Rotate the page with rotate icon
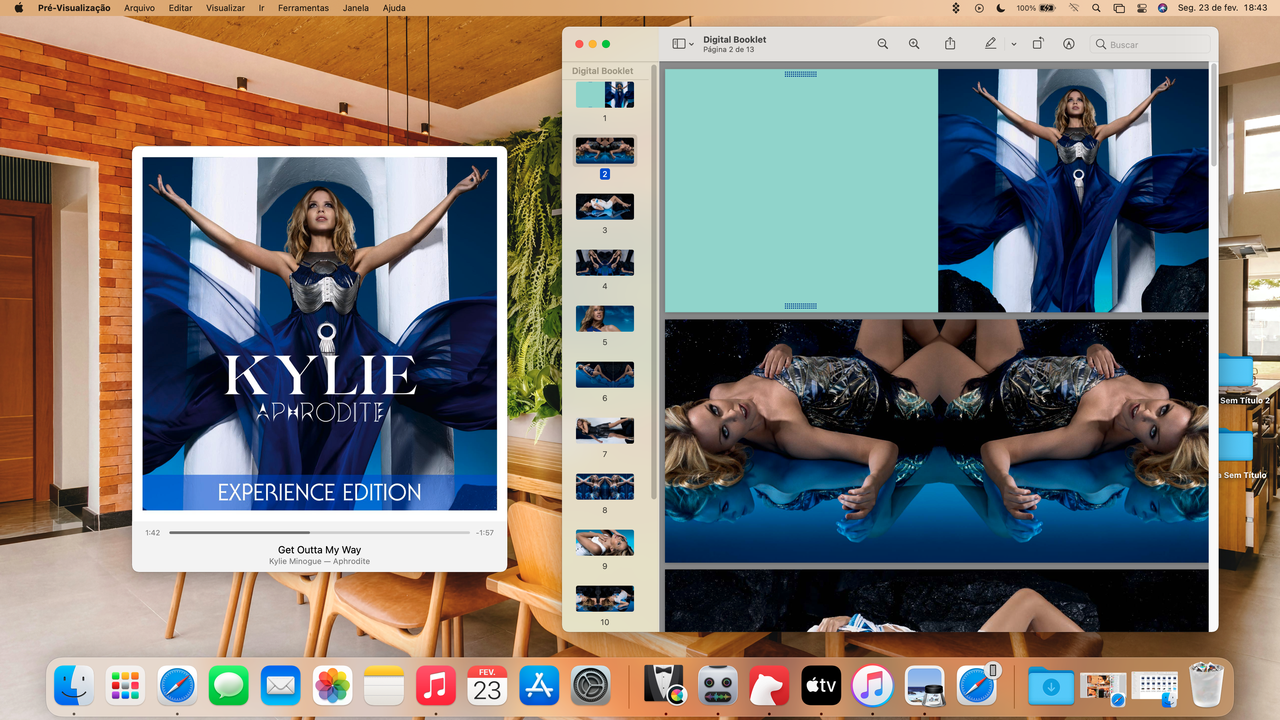The width and height of the screenshot is (1280, 720). (x=1038, y=44)
